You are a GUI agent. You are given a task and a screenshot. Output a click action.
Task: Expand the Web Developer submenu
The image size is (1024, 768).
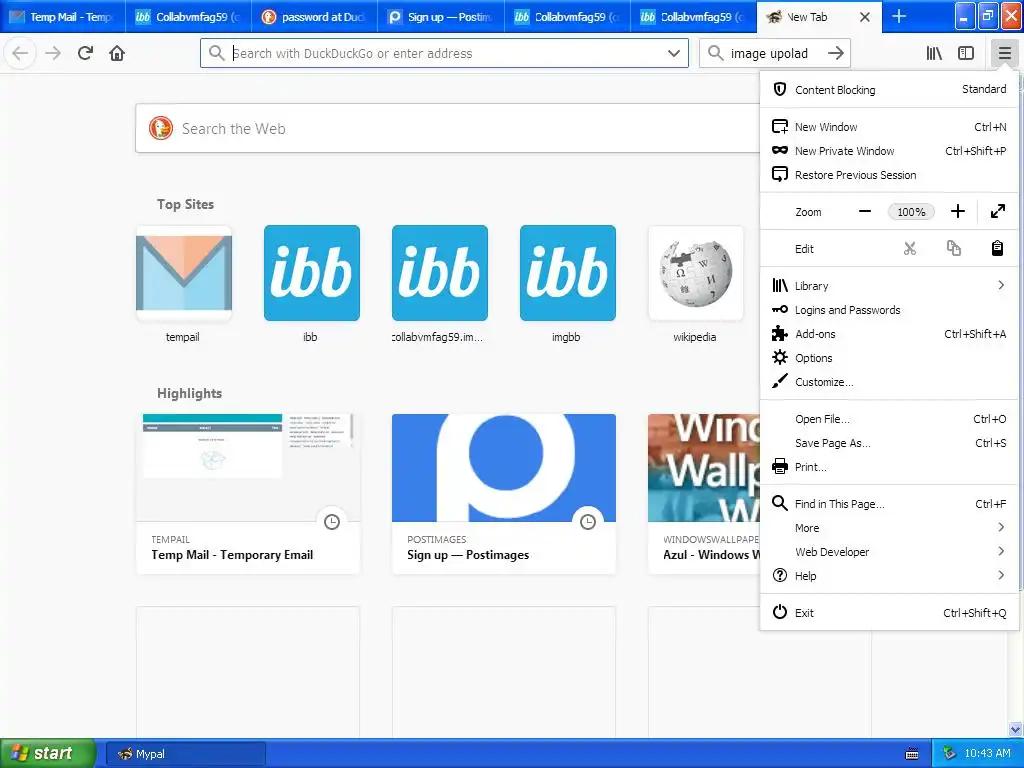[x=889, y=552]
